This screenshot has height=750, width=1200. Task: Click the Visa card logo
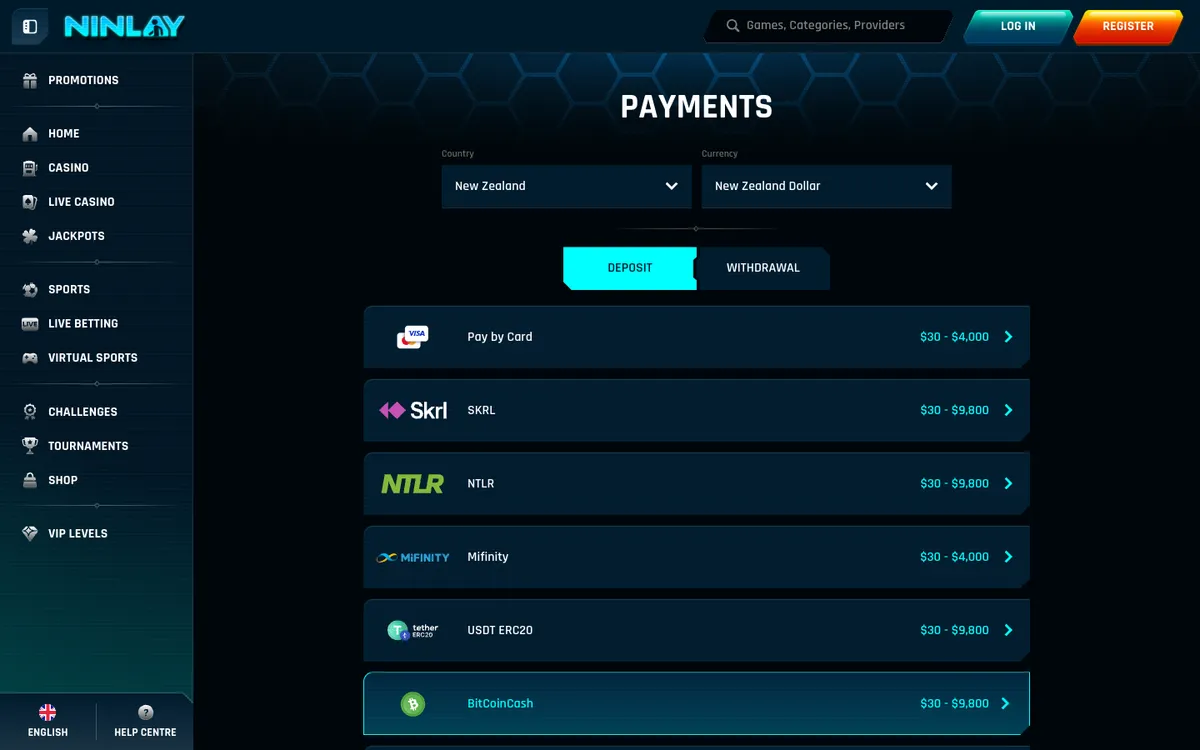(413, 337)
